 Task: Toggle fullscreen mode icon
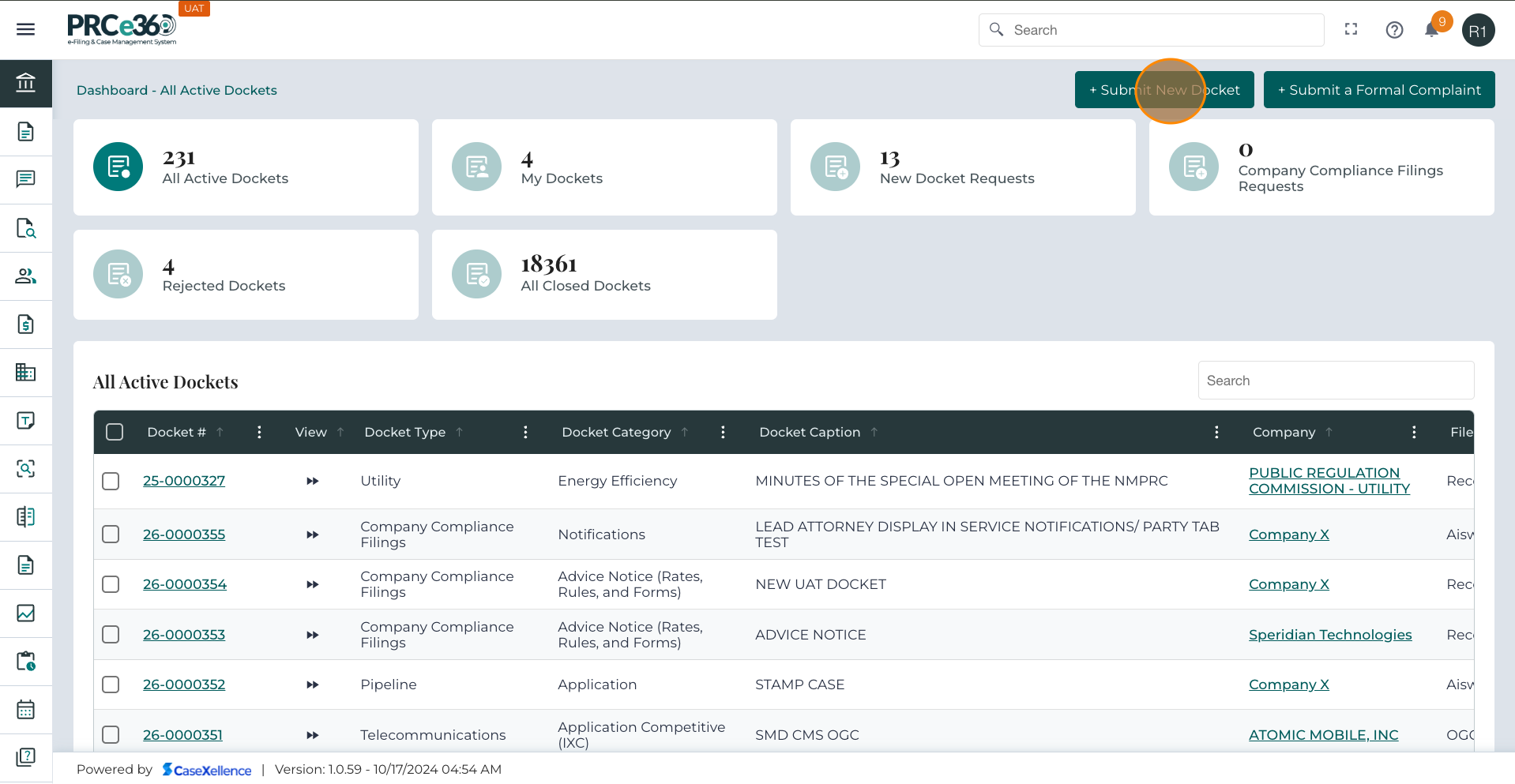(x=1351, y=29)
